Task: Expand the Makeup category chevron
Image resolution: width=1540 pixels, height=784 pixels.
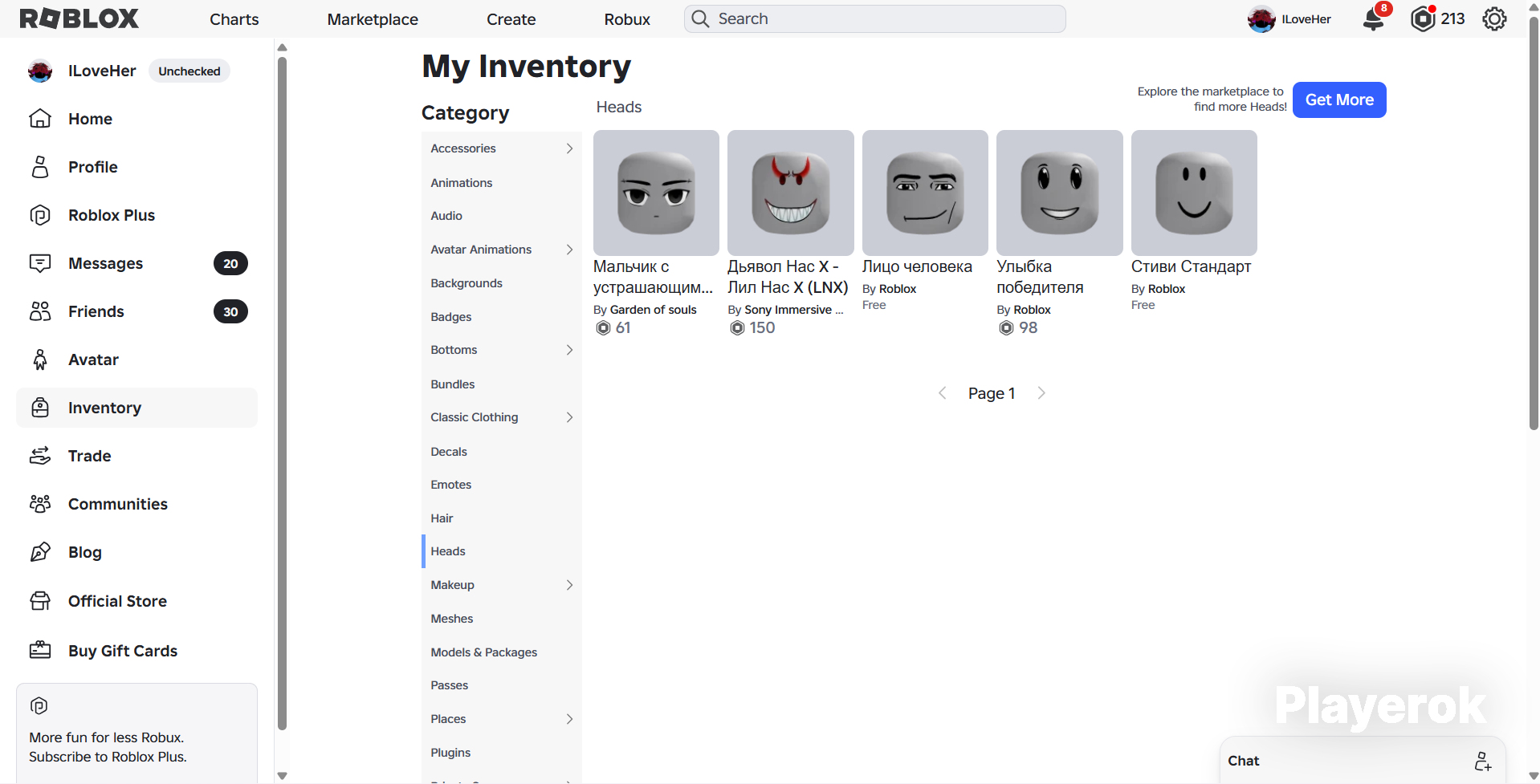Action: (569, 585)
